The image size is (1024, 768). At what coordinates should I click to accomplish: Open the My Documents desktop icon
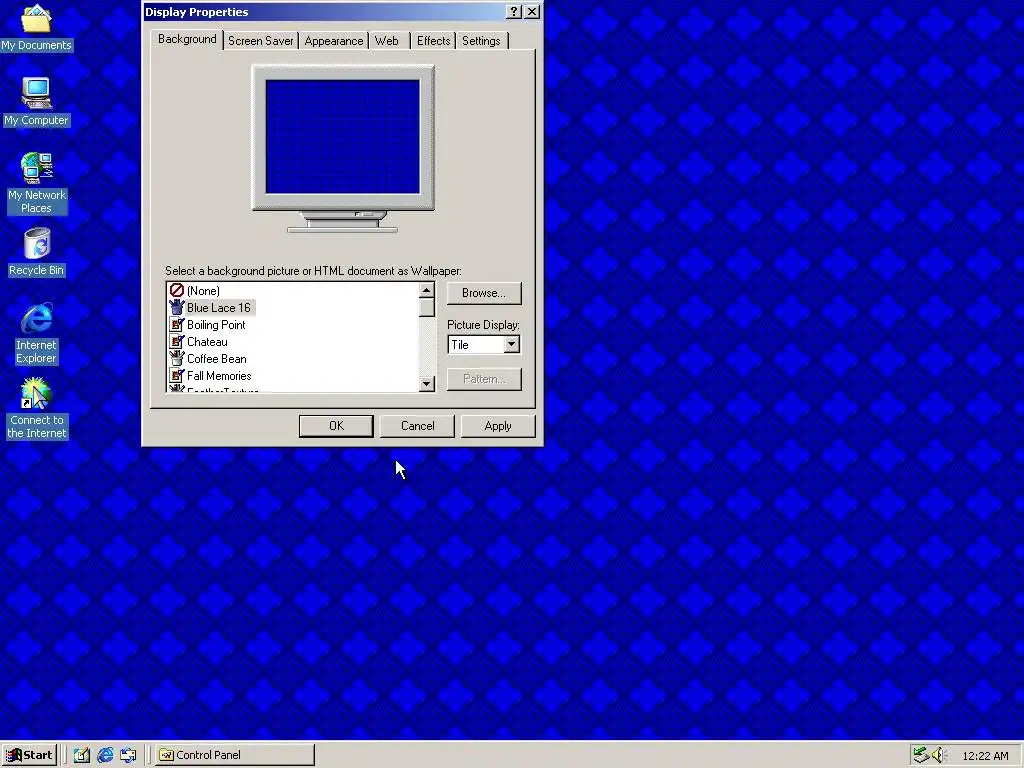36,27
